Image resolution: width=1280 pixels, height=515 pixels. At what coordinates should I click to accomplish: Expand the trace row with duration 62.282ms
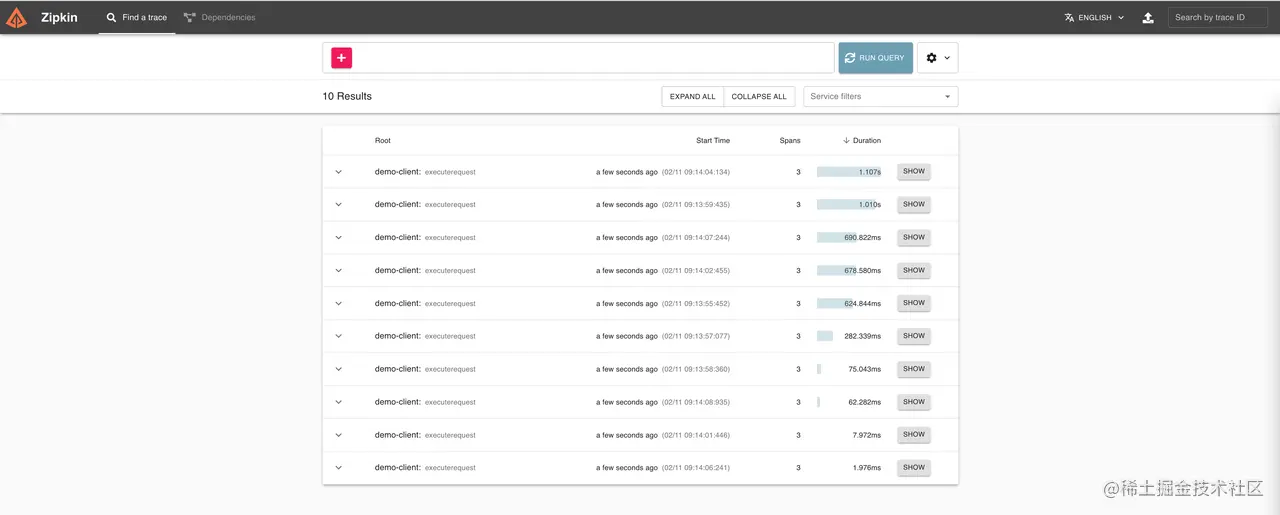[x=338, y=402]
